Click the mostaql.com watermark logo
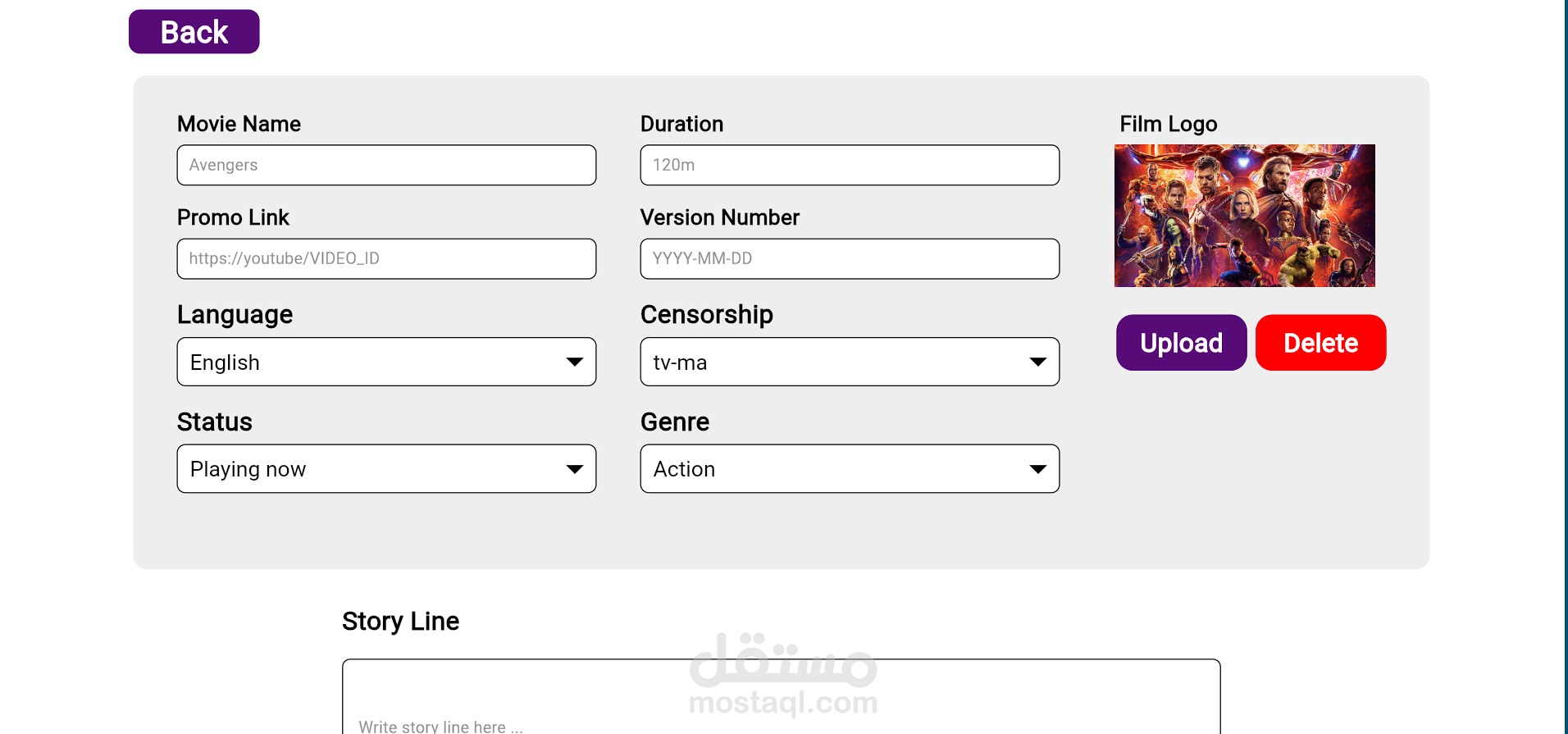Screen dimensions: 1568x734 pos(783,674)
